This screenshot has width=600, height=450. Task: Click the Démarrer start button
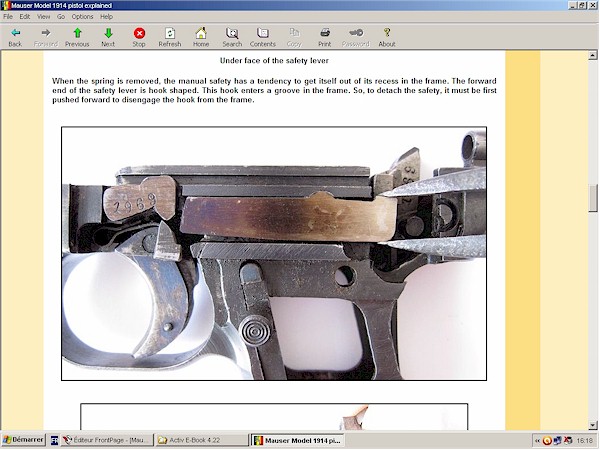(x=24, y=440)
